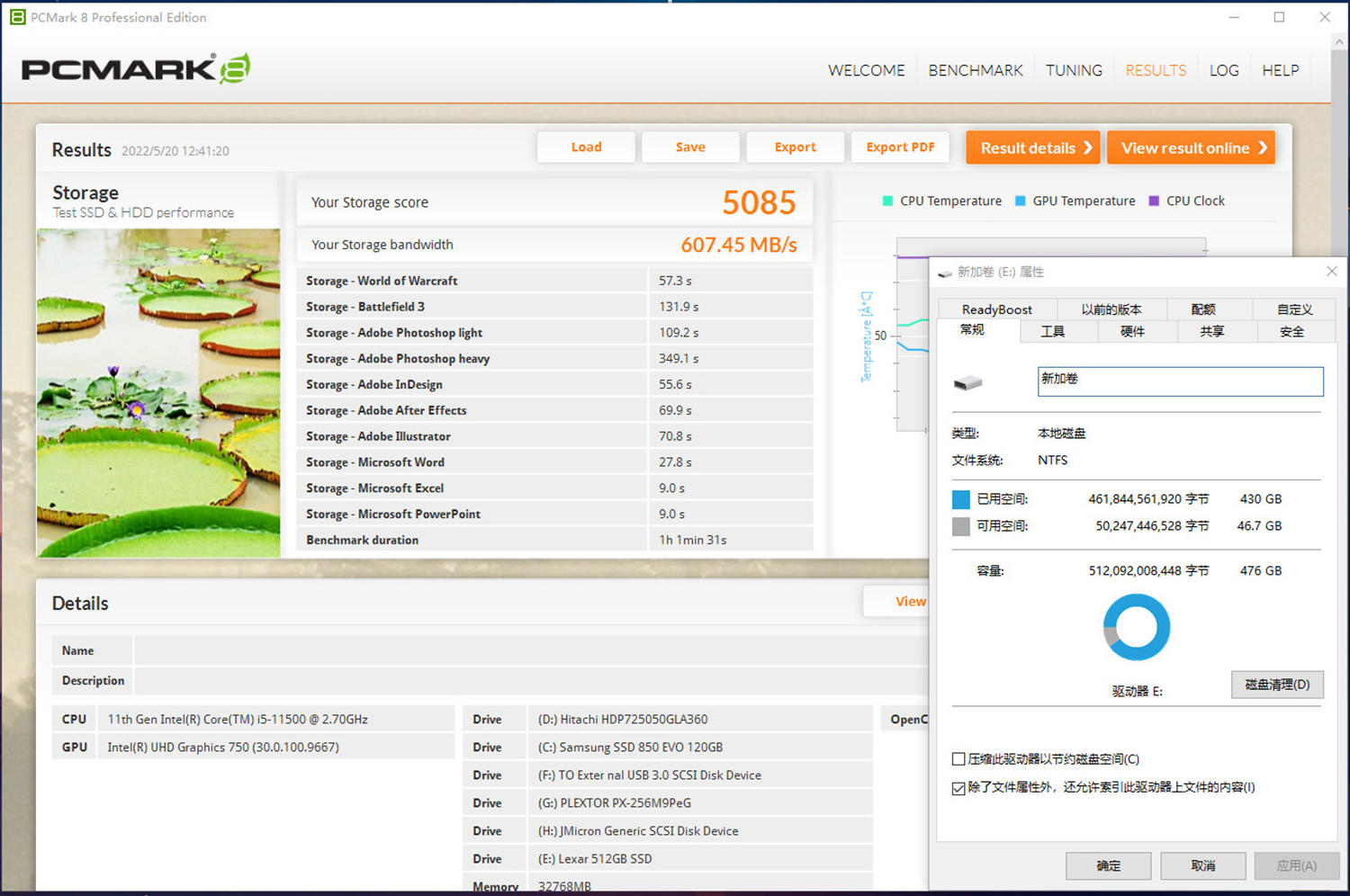Open the WELCOME tab
The width and height of the screenshot is (1350, 896).
coord(866,70)
